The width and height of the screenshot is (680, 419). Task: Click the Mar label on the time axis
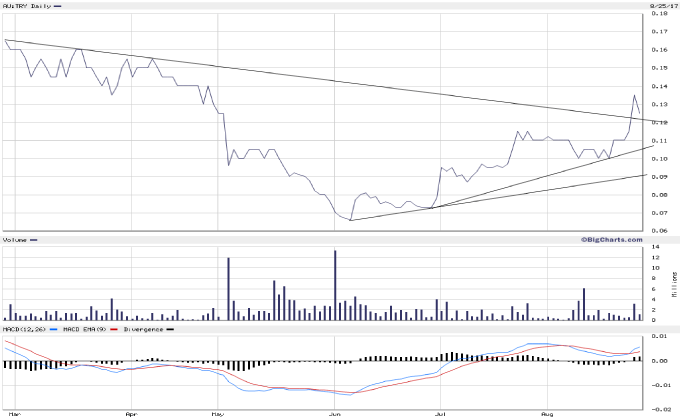point(13,412)
